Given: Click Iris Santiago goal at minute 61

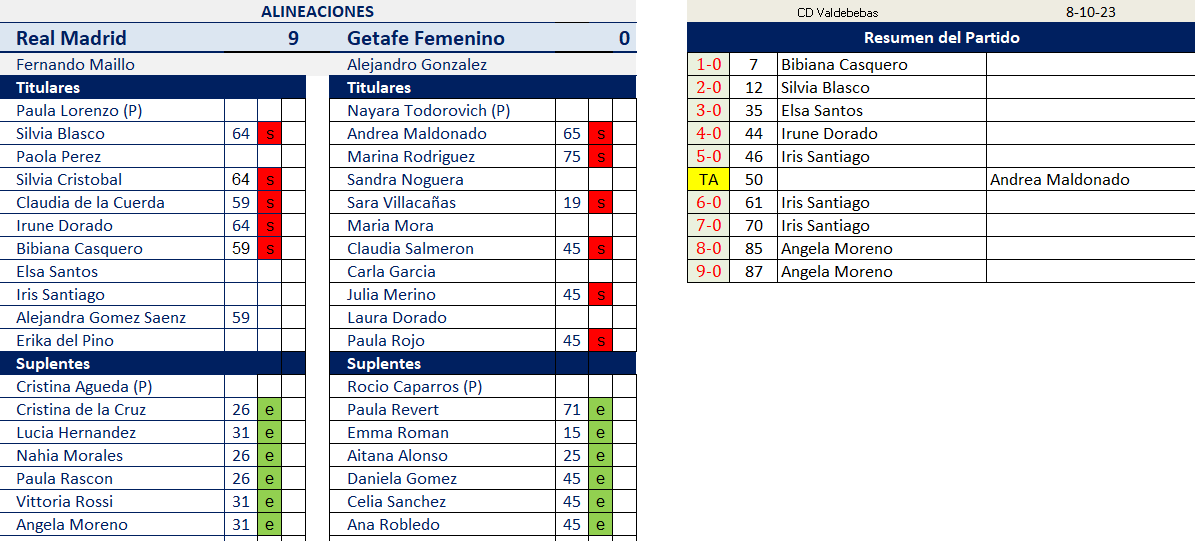Looking at the screenshot, I should tap(882, 203).
